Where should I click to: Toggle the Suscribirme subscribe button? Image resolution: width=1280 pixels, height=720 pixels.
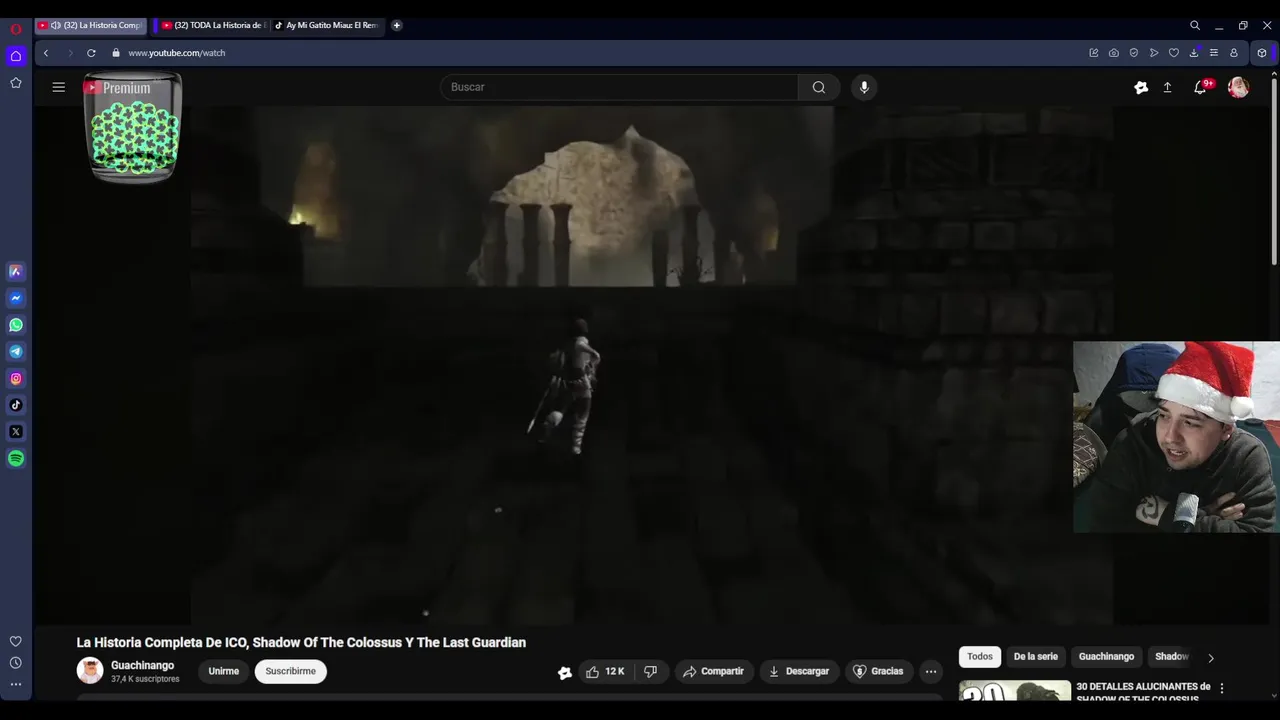coord(291,672)
